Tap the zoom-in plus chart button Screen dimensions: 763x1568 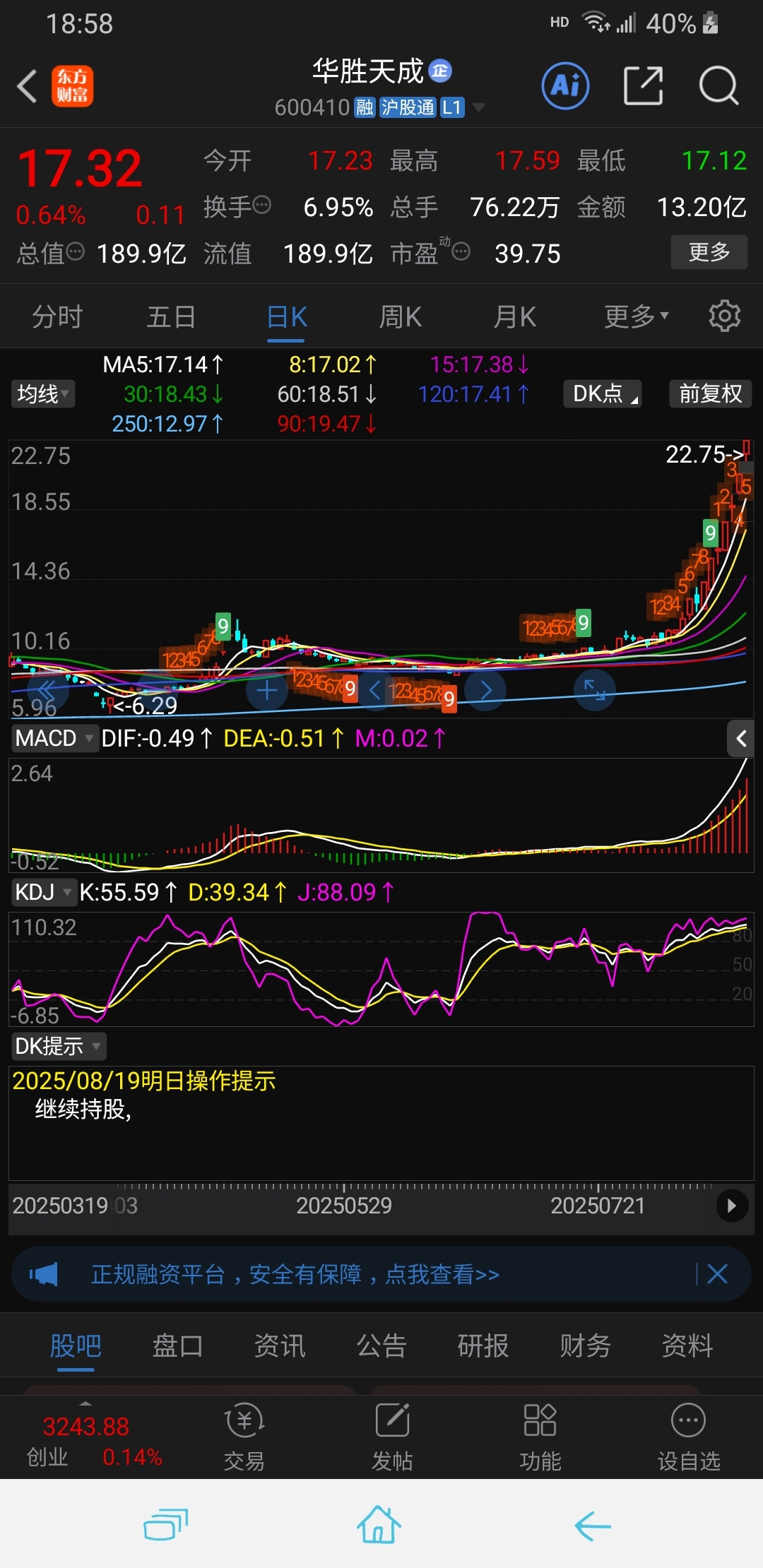266,690
